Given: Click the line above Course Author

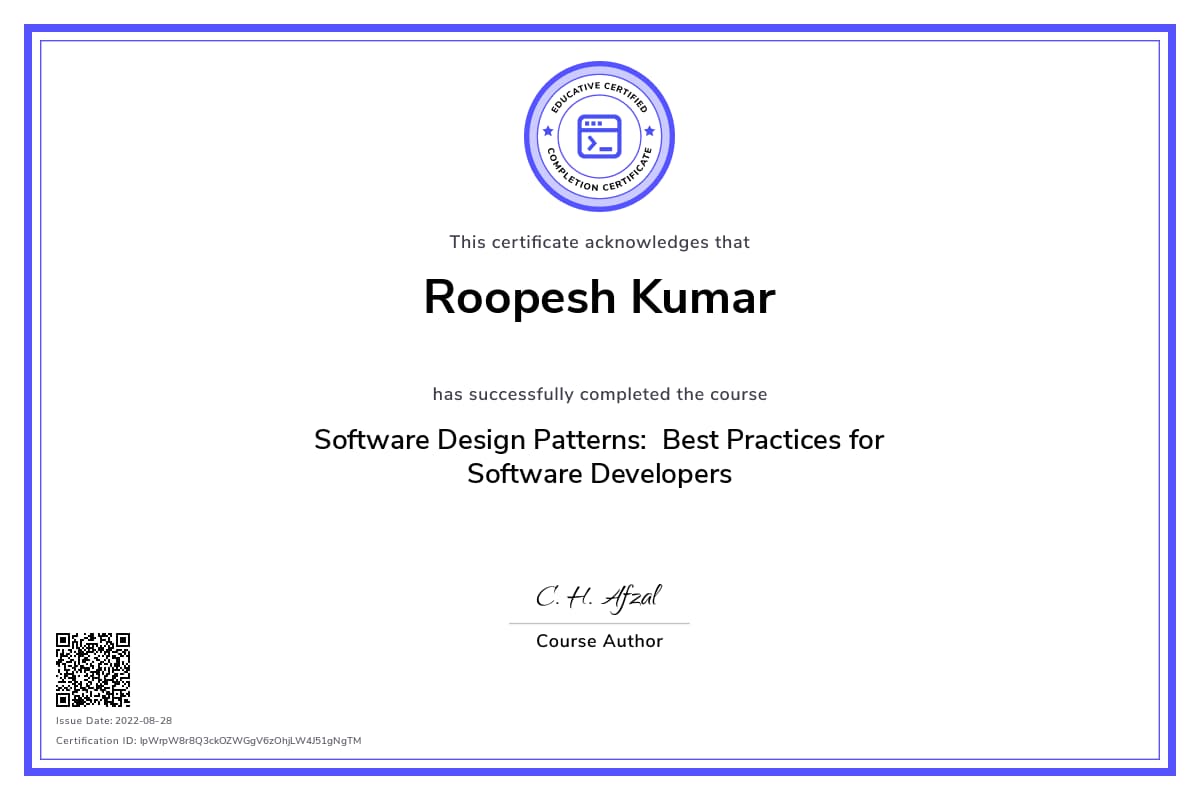Looking at the screenshot, I should pyautogui.click(x=599, y=623).
